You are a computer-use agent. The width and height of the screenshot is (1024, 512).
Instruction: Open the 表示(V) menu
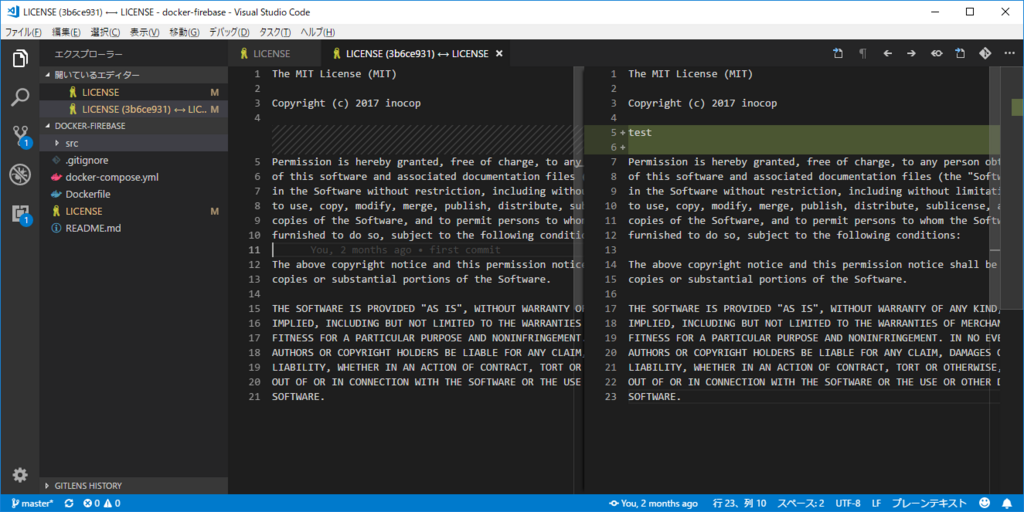144,32
